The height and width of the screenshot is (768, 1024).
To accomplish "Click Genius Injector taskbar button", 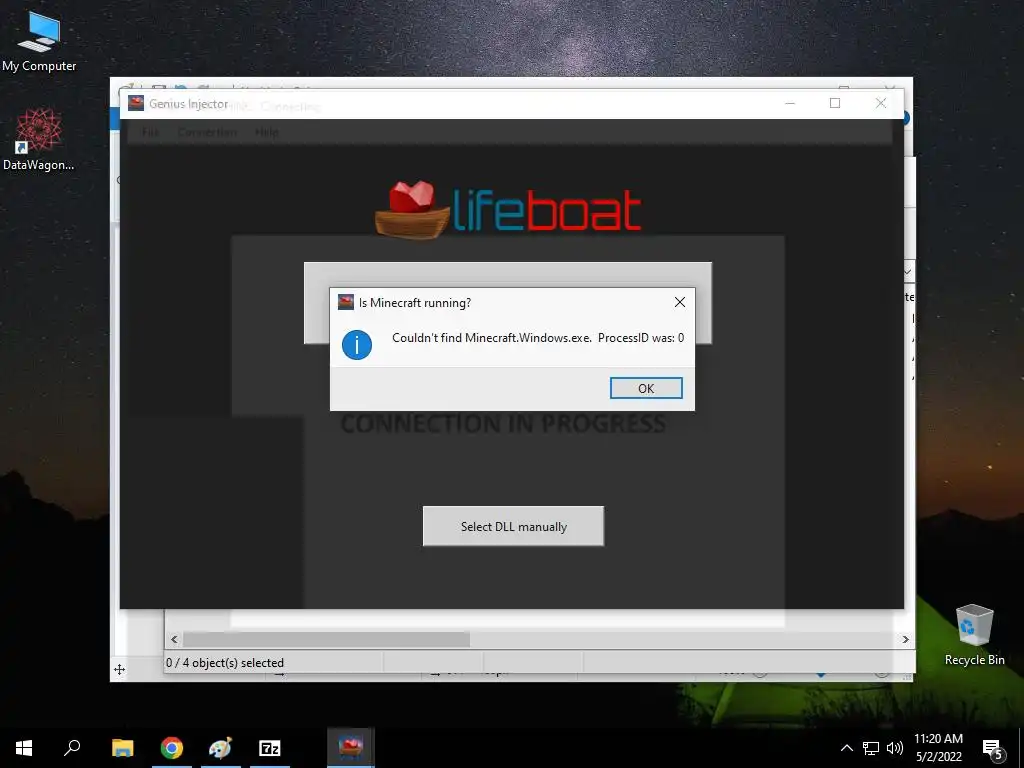I will pos(351,748).
